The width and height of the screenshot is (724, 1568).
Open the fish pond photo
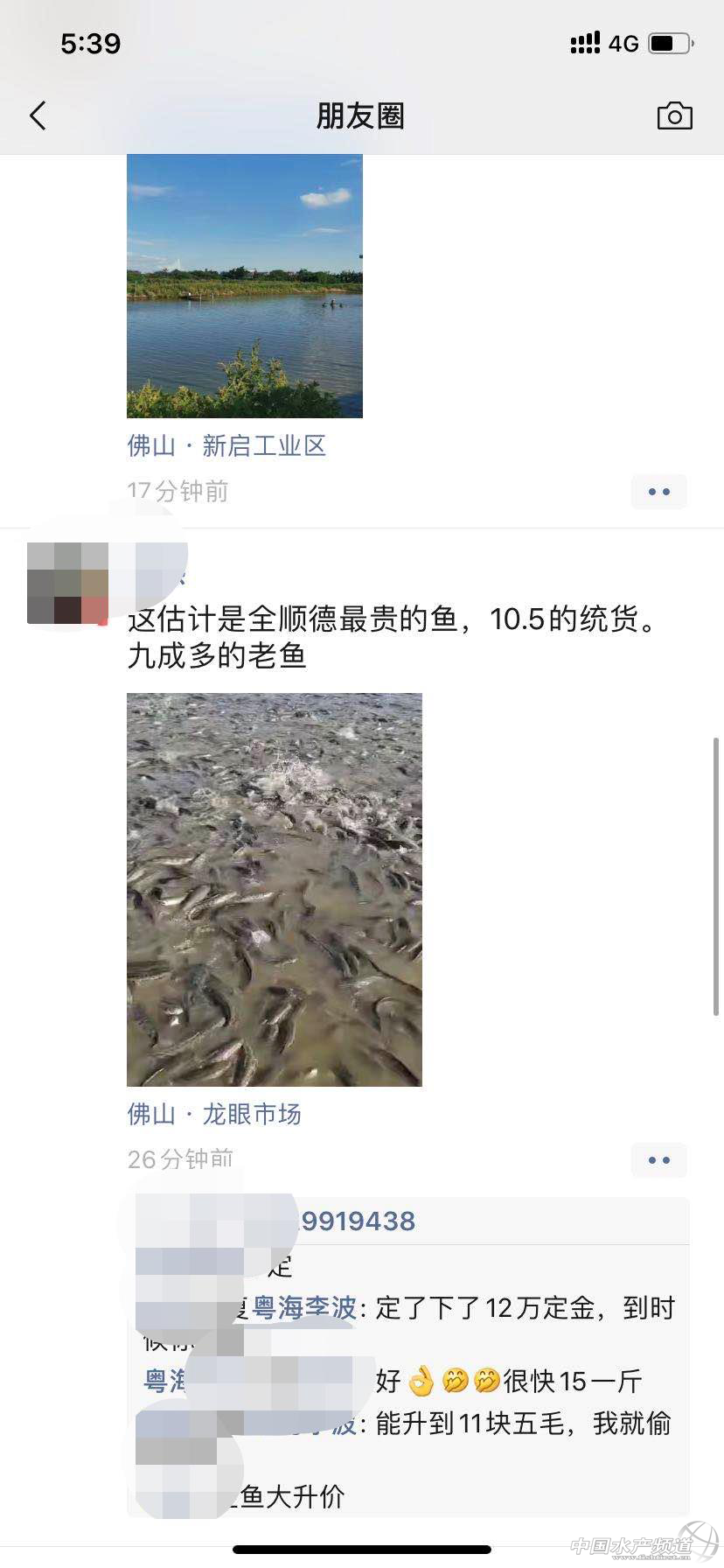[275, 890]
